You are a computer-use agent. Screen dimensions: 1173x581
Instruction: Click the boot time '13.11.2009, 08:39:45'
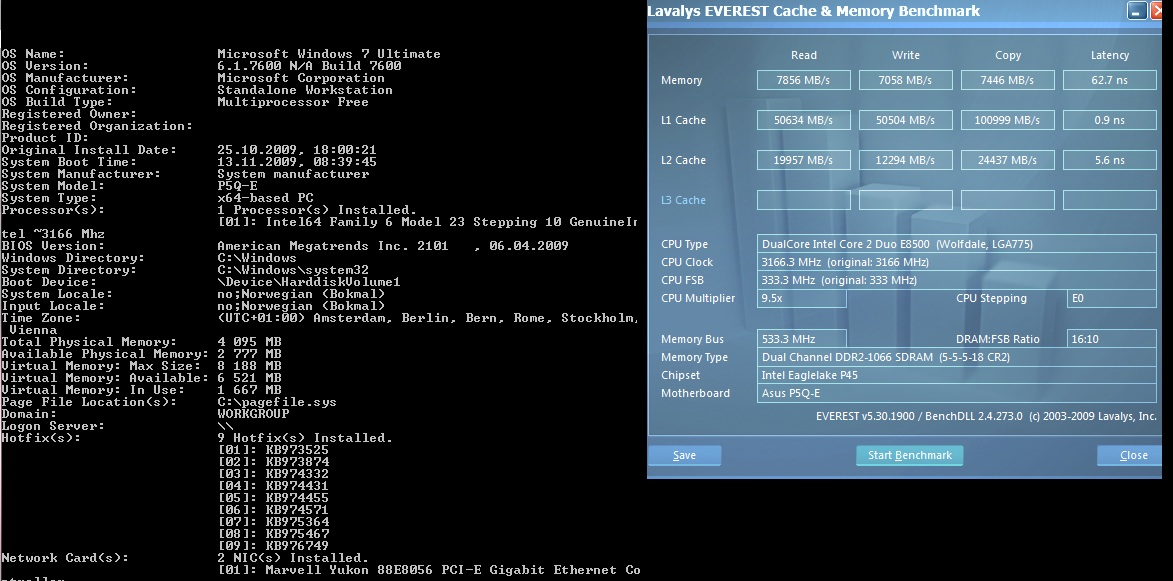[x=296, y=162]
